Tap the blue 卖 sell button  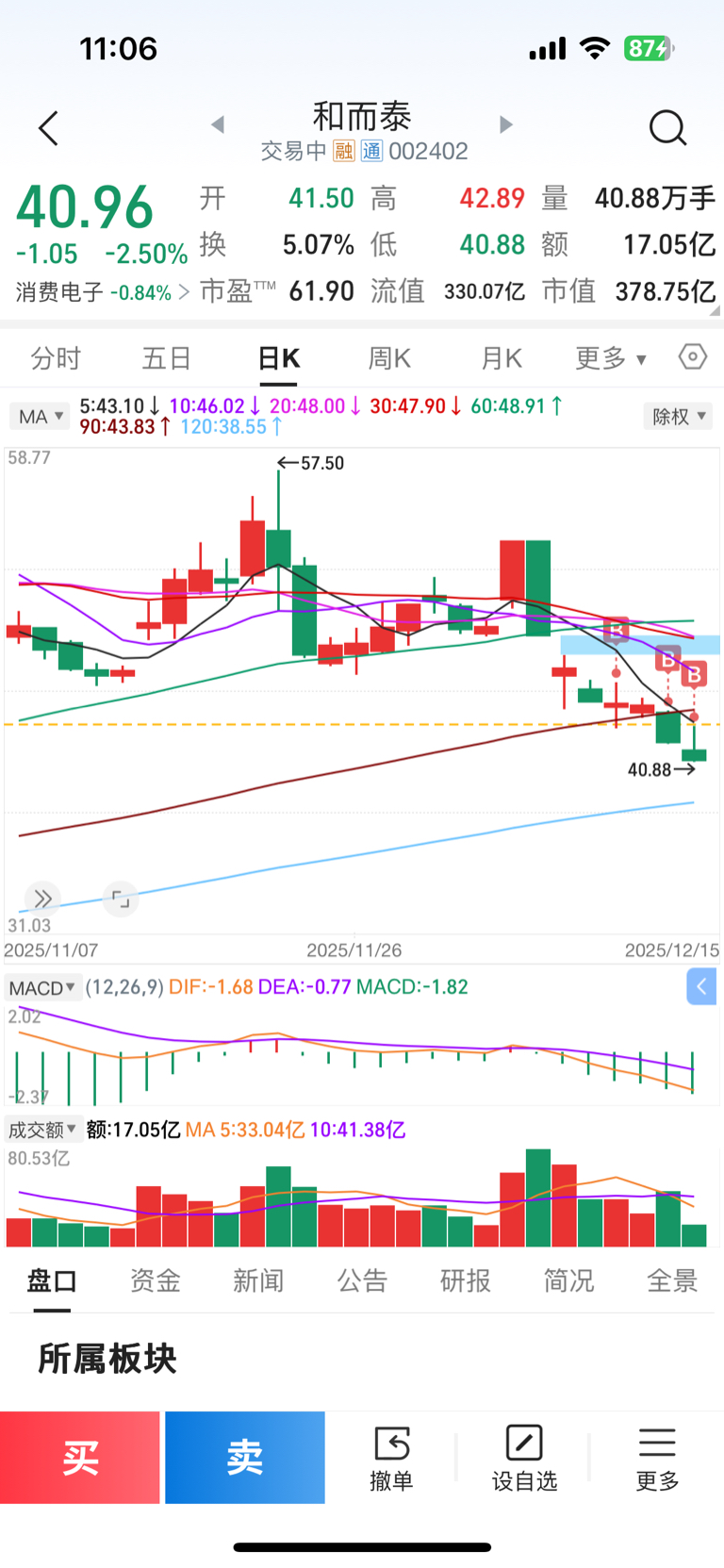coord(245,1458)
